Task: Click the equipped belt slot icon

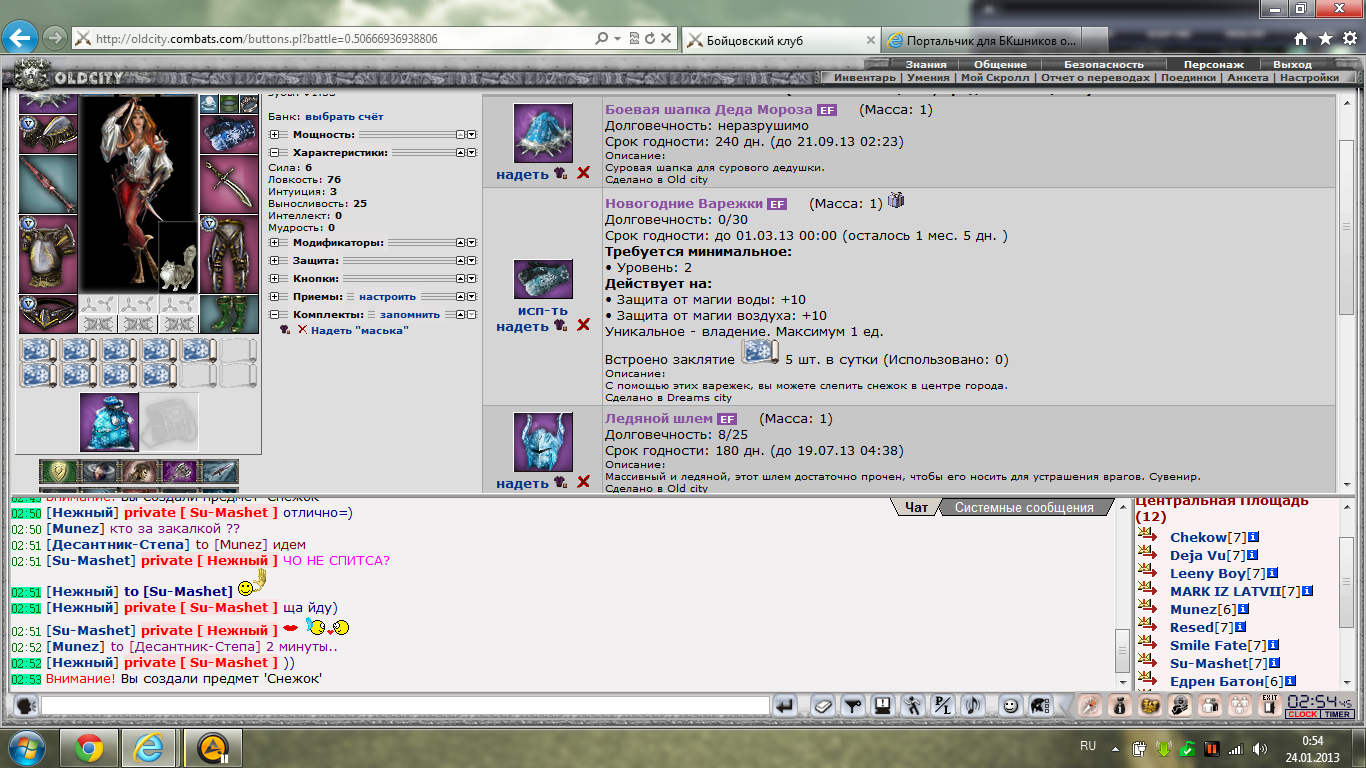Action: point(48,314)
